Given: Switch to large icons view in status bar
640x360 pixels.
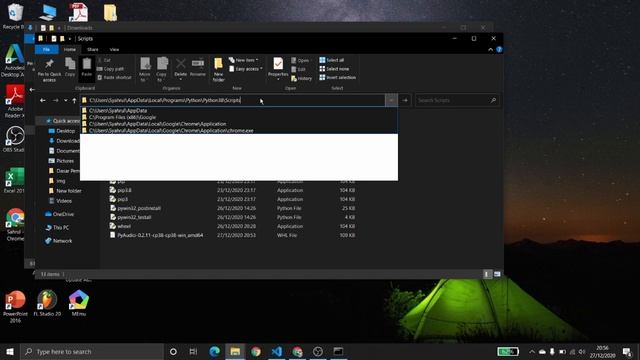Looking at the screenshot, I should [x=497, y=274].
